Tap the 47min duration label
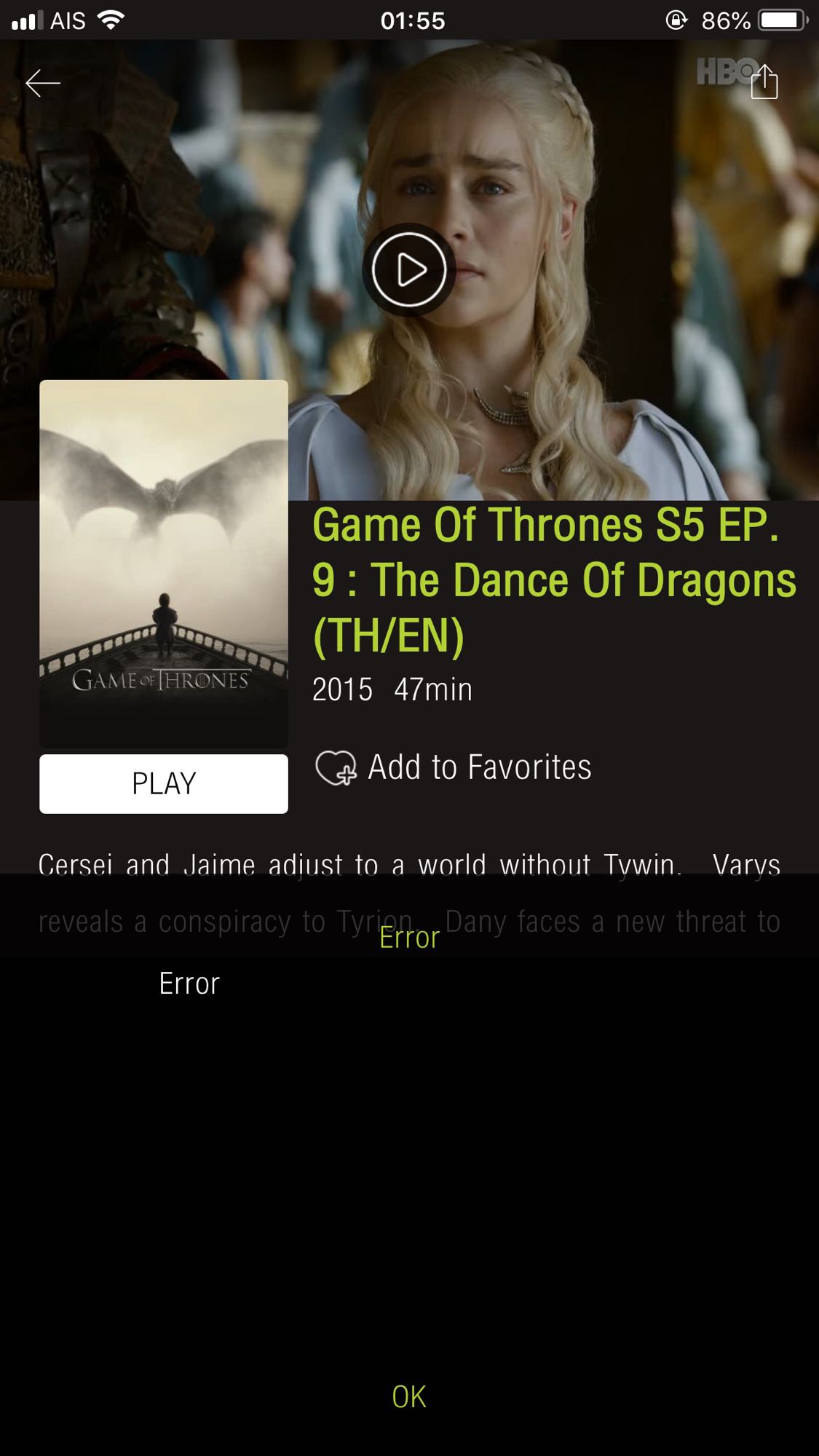 coord(433,689)
